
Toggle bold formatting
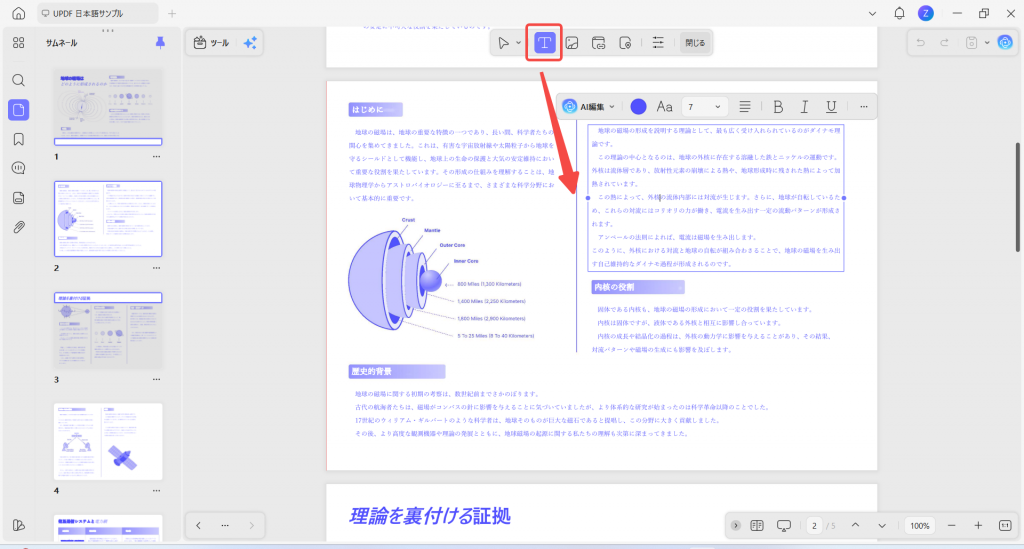pos(778,106)
